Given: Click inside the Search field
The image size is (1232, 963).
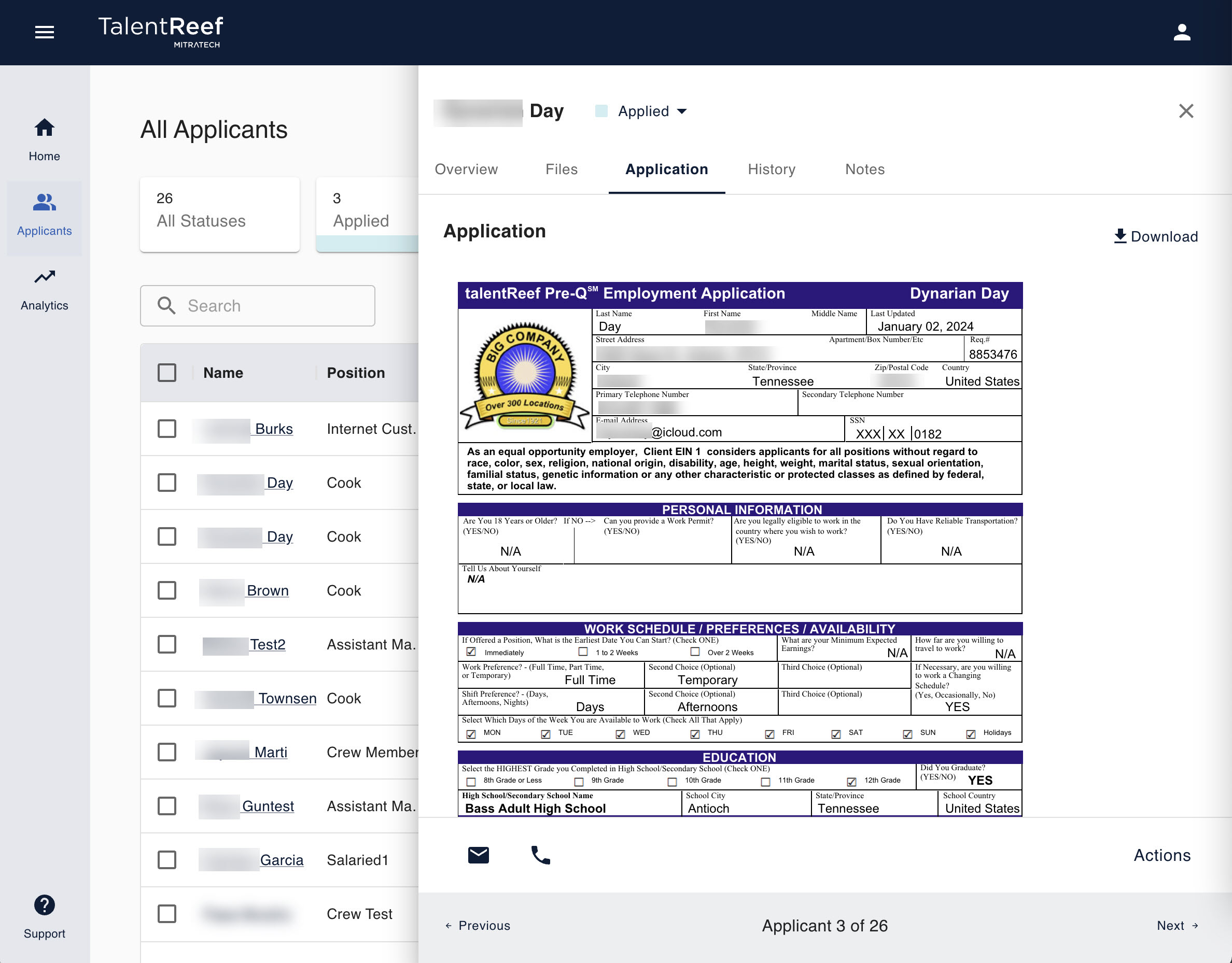Looking at the screenshot, I should pyautogui.click(x=257, y=306).
